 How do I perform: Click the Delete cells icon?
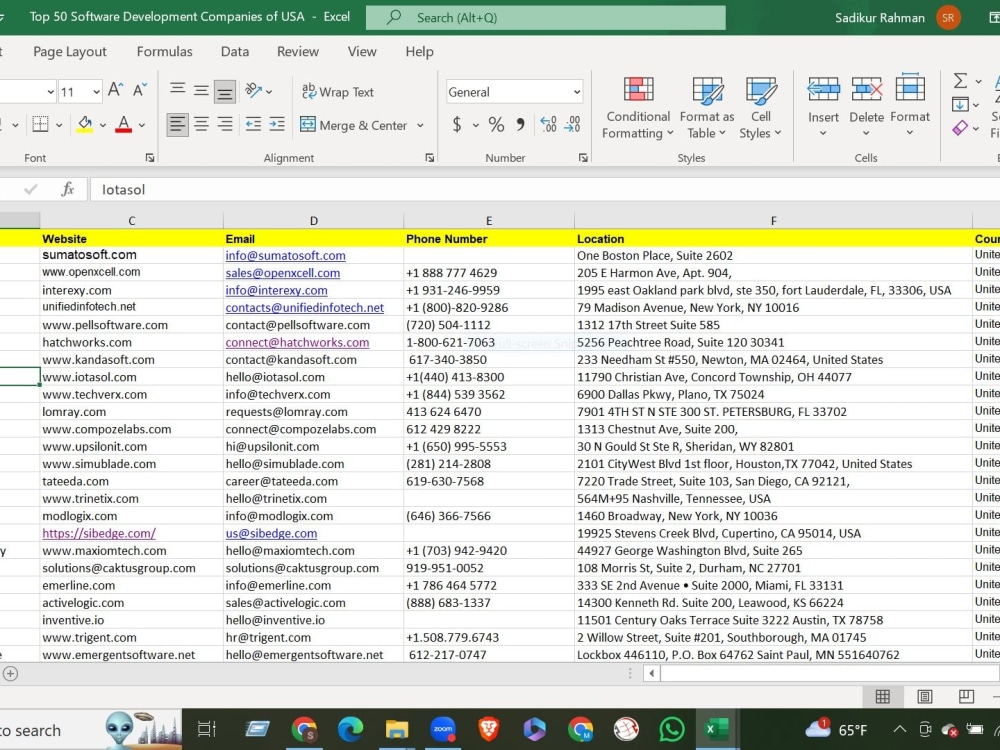867,90
